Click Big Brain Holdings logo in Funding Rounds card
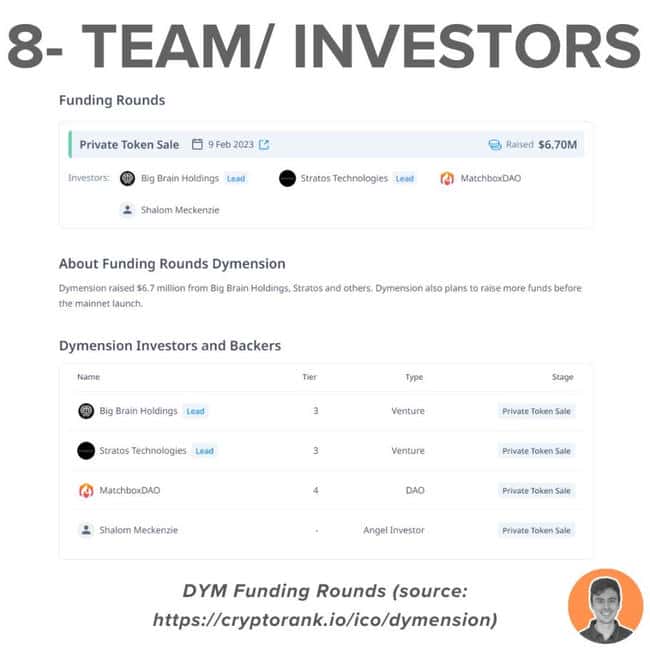This screenshot has width=650, height=650. (x=127, y=179)
